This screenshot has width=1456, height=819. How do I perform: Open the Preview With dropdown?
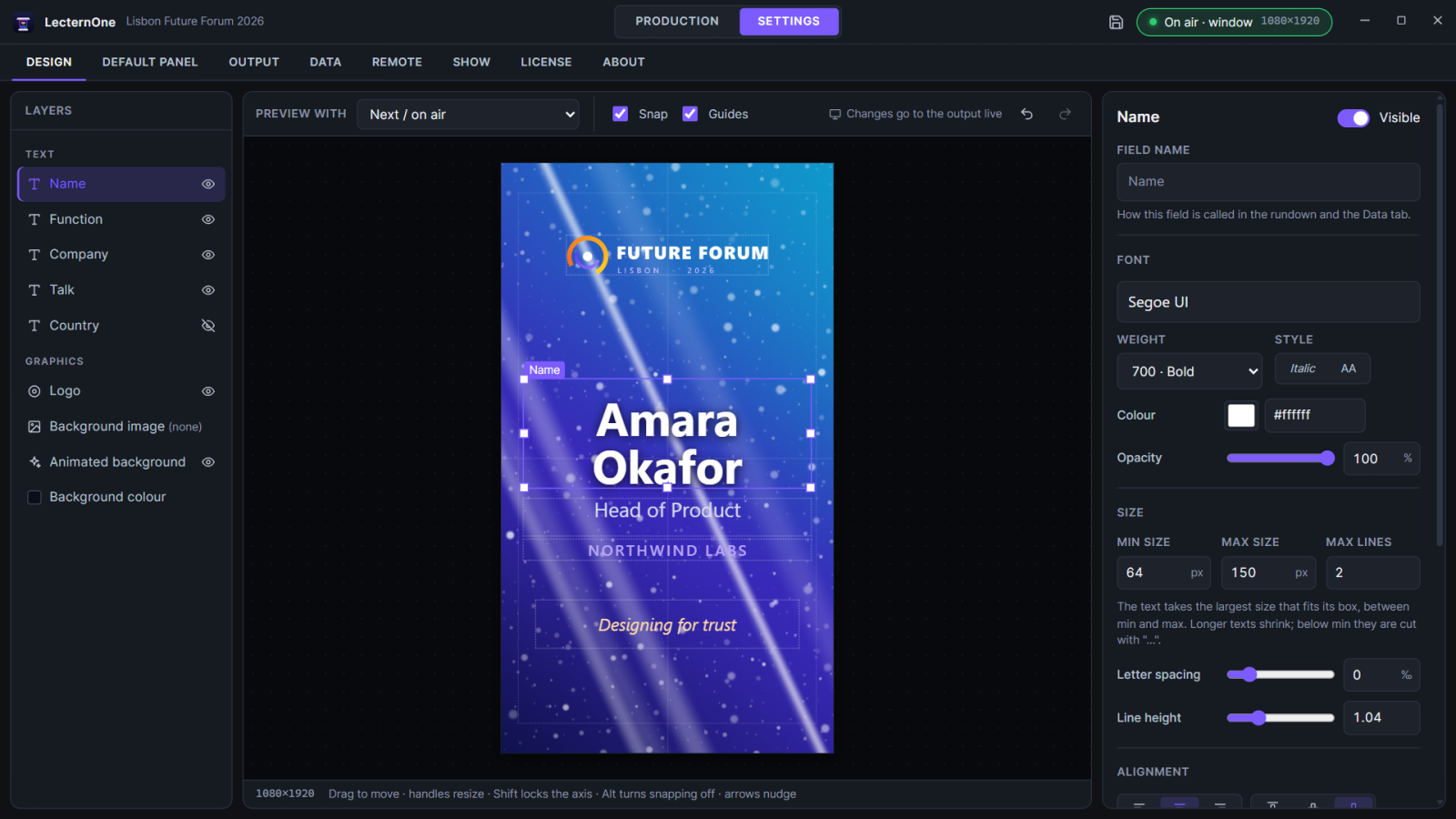[469, 115]
